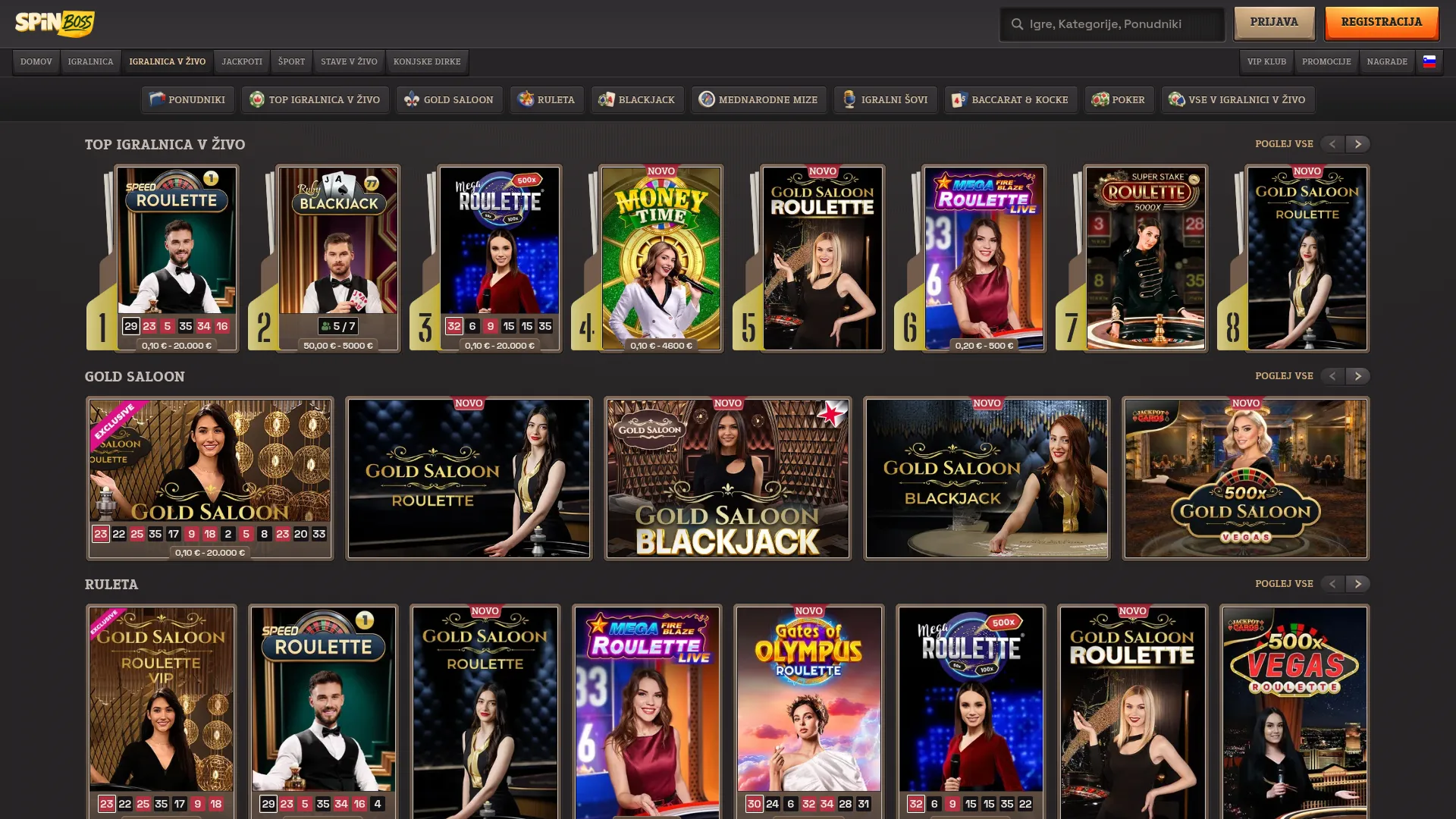1456x819 pixels.
Task: Open the Ponudniki providers filter
Action: [x=187, y=99]
